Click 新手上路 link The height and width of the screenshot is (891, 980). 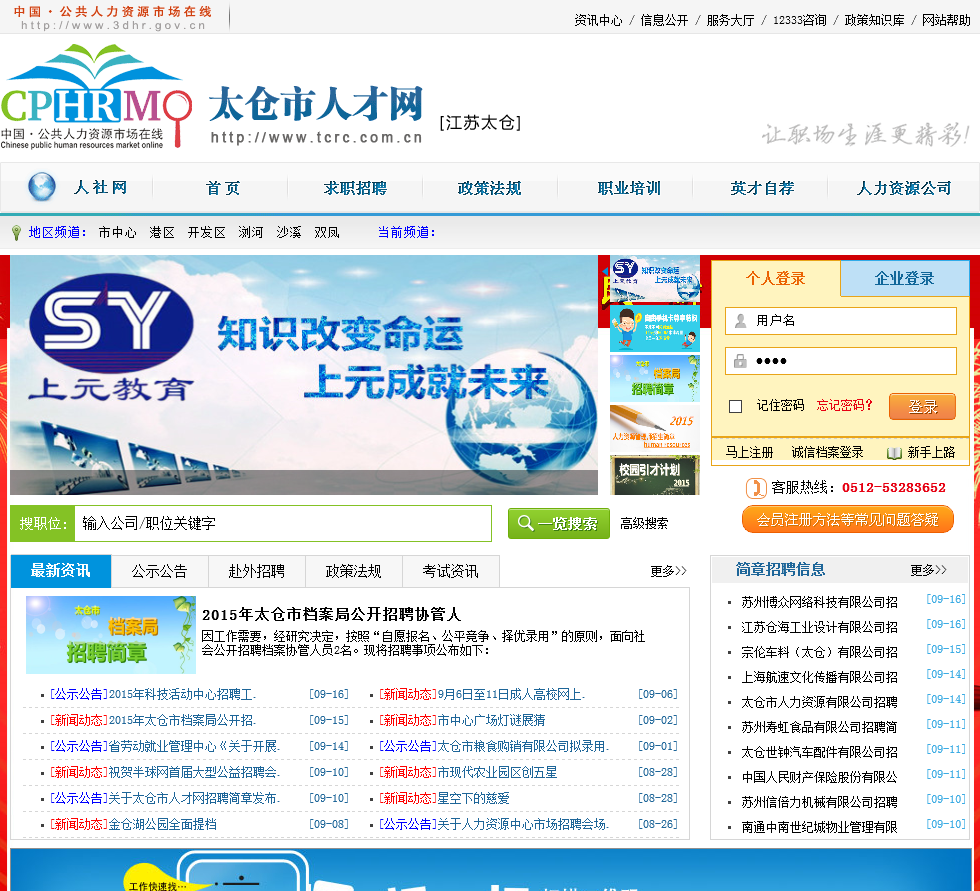point(931,452)
